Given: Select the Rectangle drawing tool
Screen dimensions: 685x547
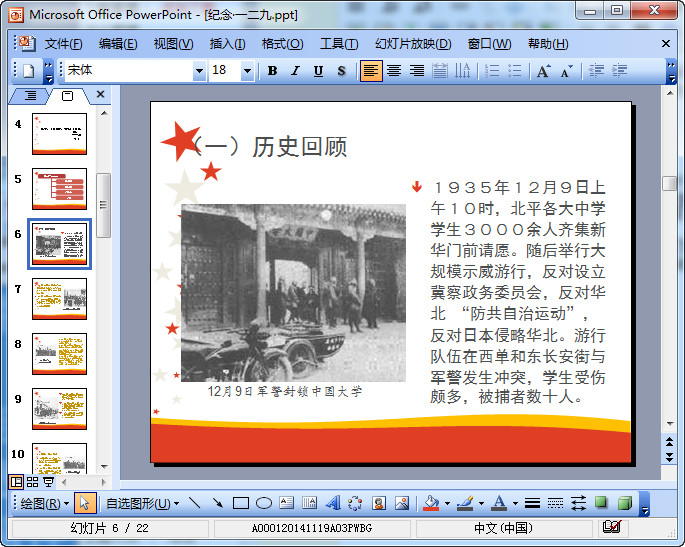Looking at the screenshot, I should coord(241,503).
